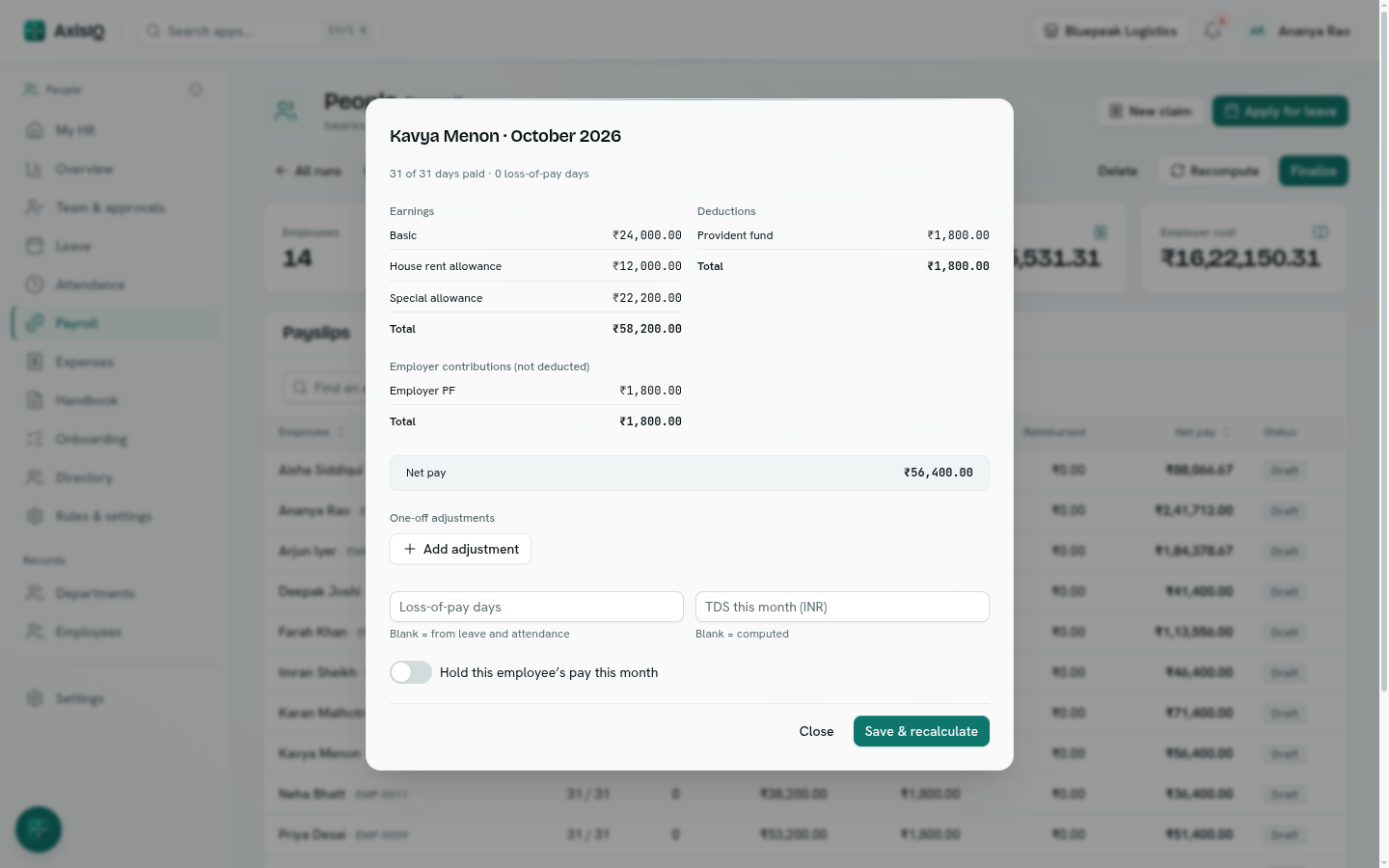Open the Ananya Rao user menu
Screen dimensions: 1389x868
click(1298, 31)
